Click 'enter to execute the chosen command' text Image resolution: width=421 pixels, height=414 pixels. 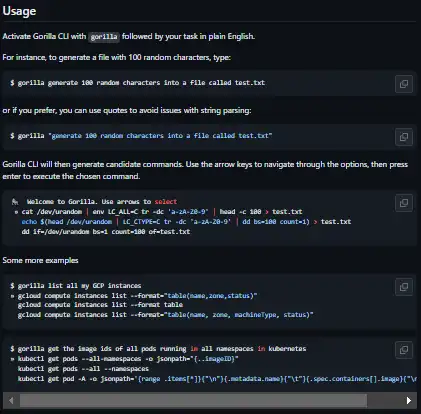(x=71, y=176)
